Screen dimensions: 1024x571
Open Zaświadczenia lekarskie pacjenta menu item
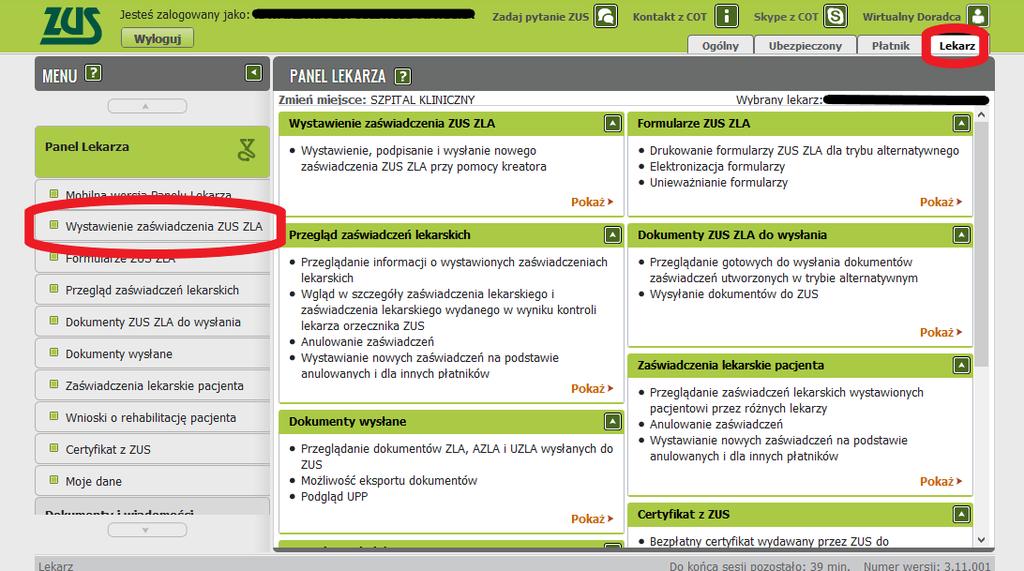(x=153, y=386)
